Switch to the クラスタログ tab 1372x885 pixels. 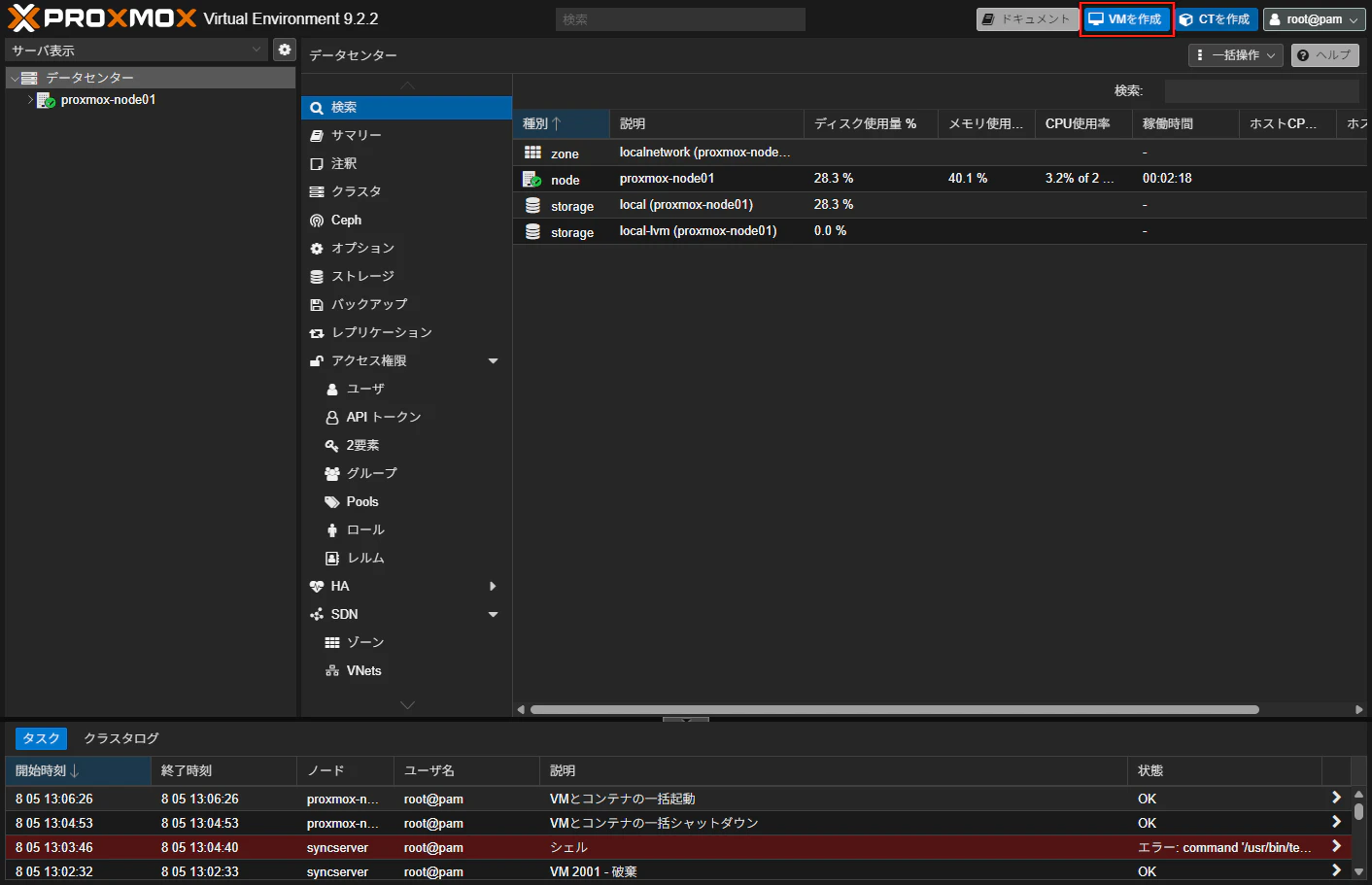[x=121, y=738]
